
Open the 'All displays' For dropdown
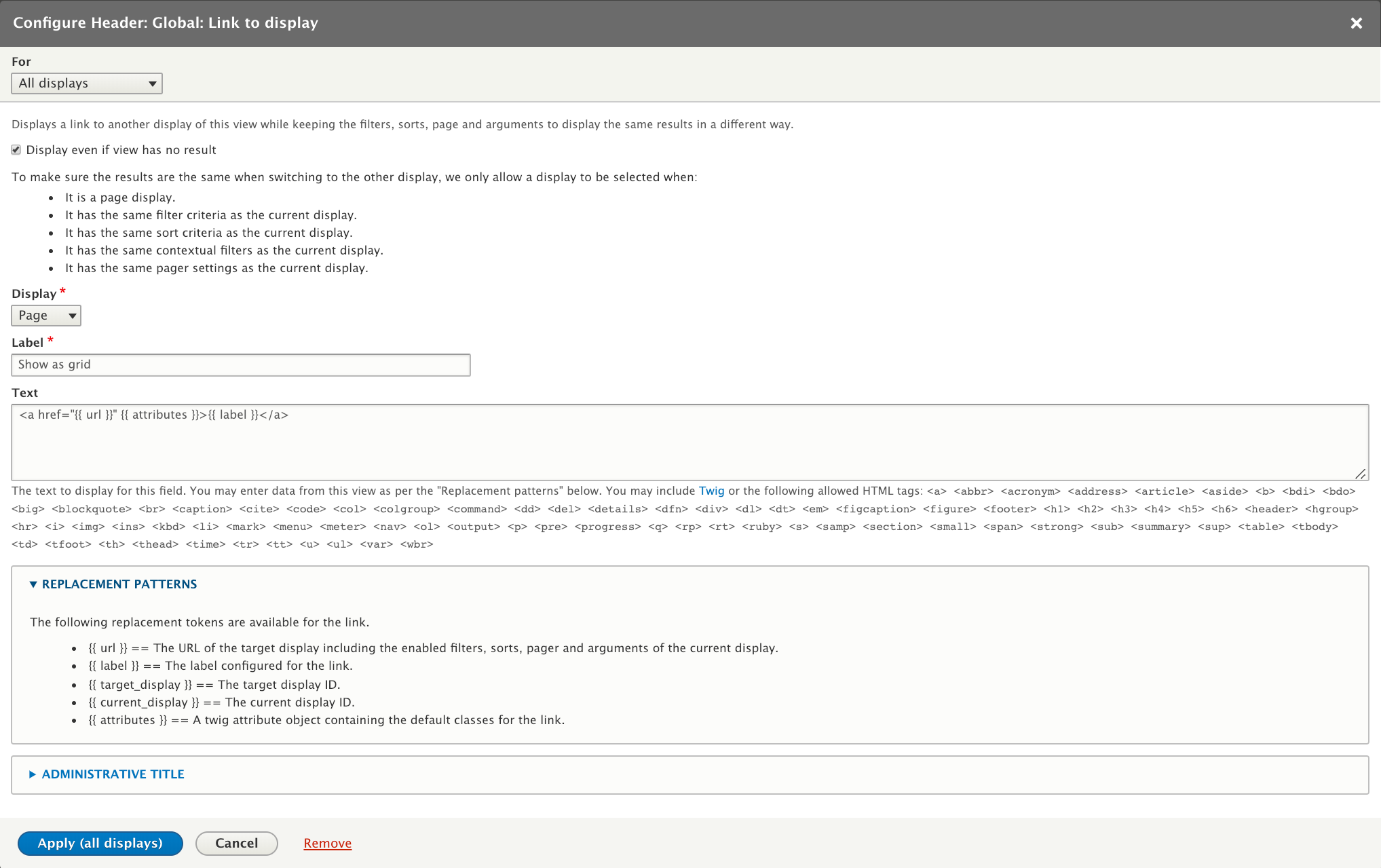point(86,83)
